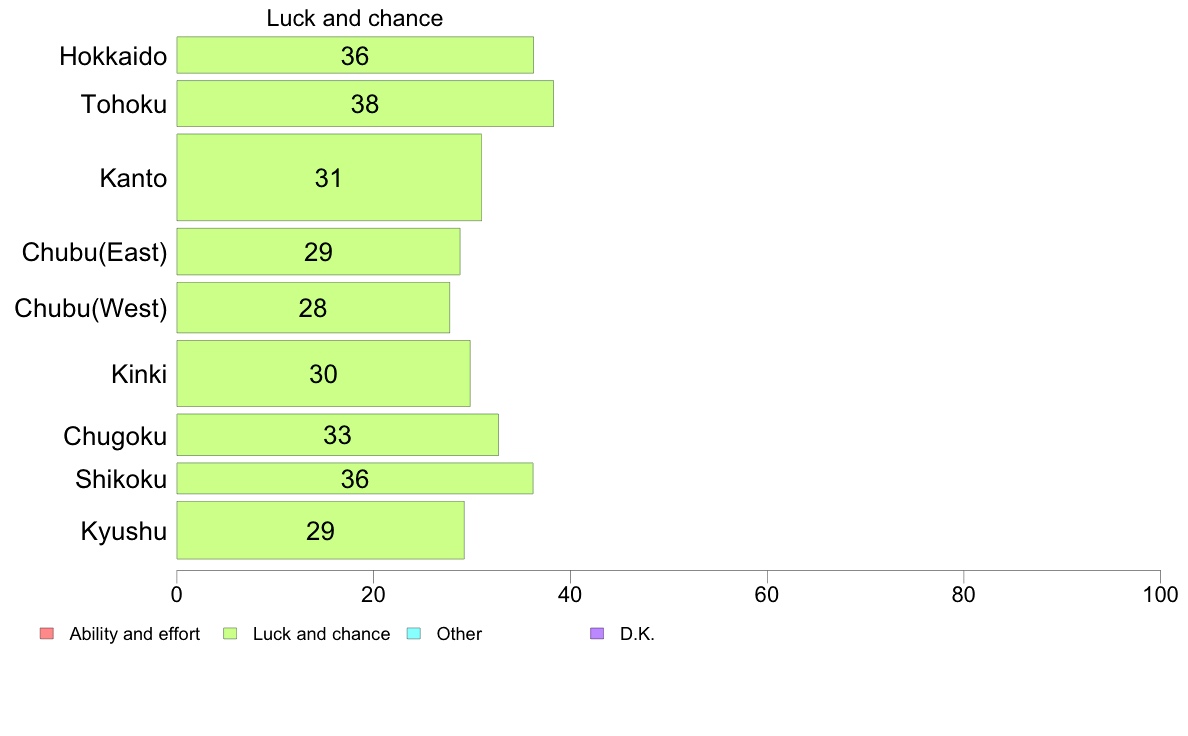Select the Kyushu bar showing 29
Image resolution: width=1188 pixels, height=736 pixels.
click(320, 531)
